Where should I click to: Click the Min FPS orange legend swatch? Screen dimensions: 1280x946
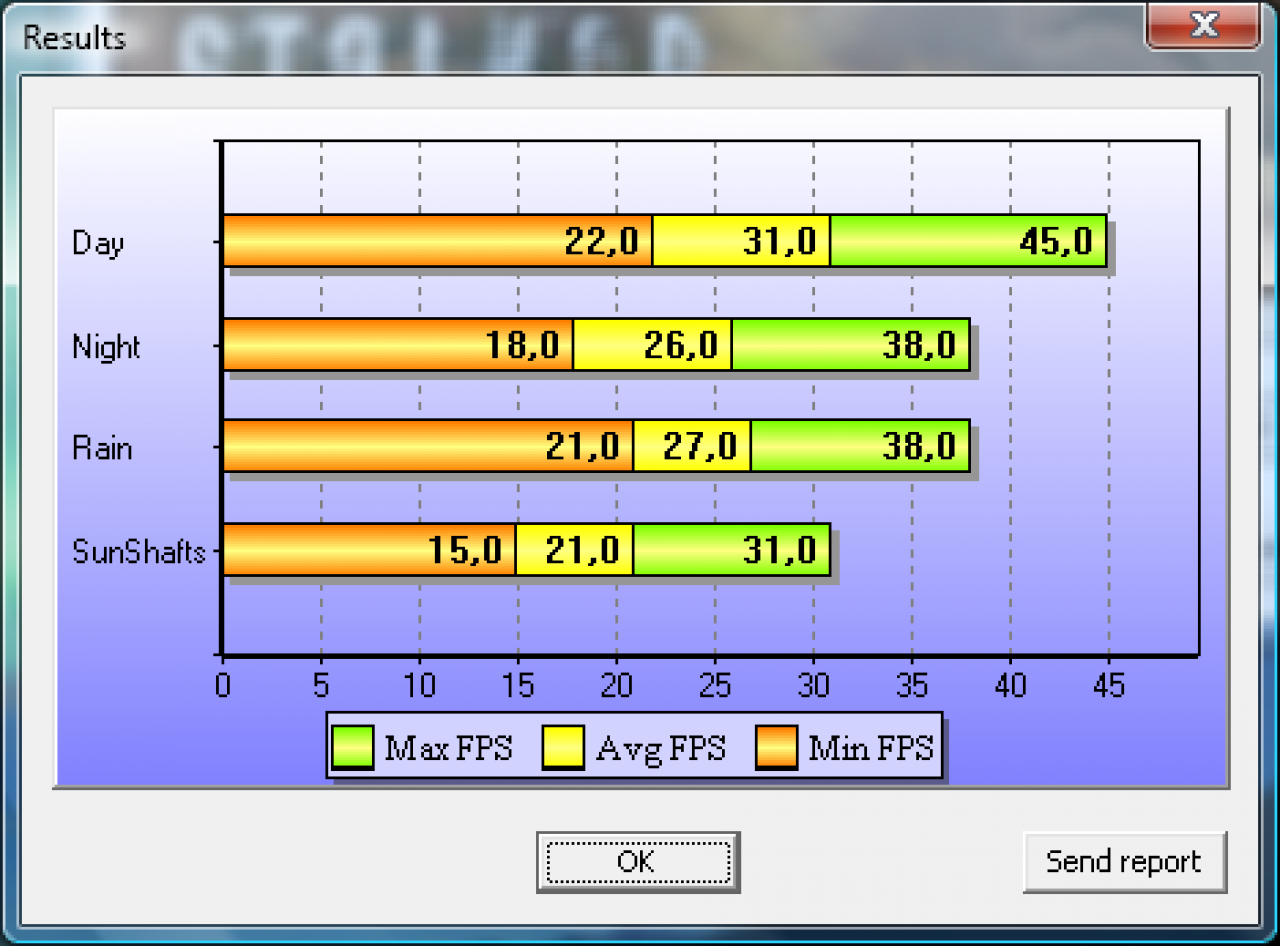[776, 748]
